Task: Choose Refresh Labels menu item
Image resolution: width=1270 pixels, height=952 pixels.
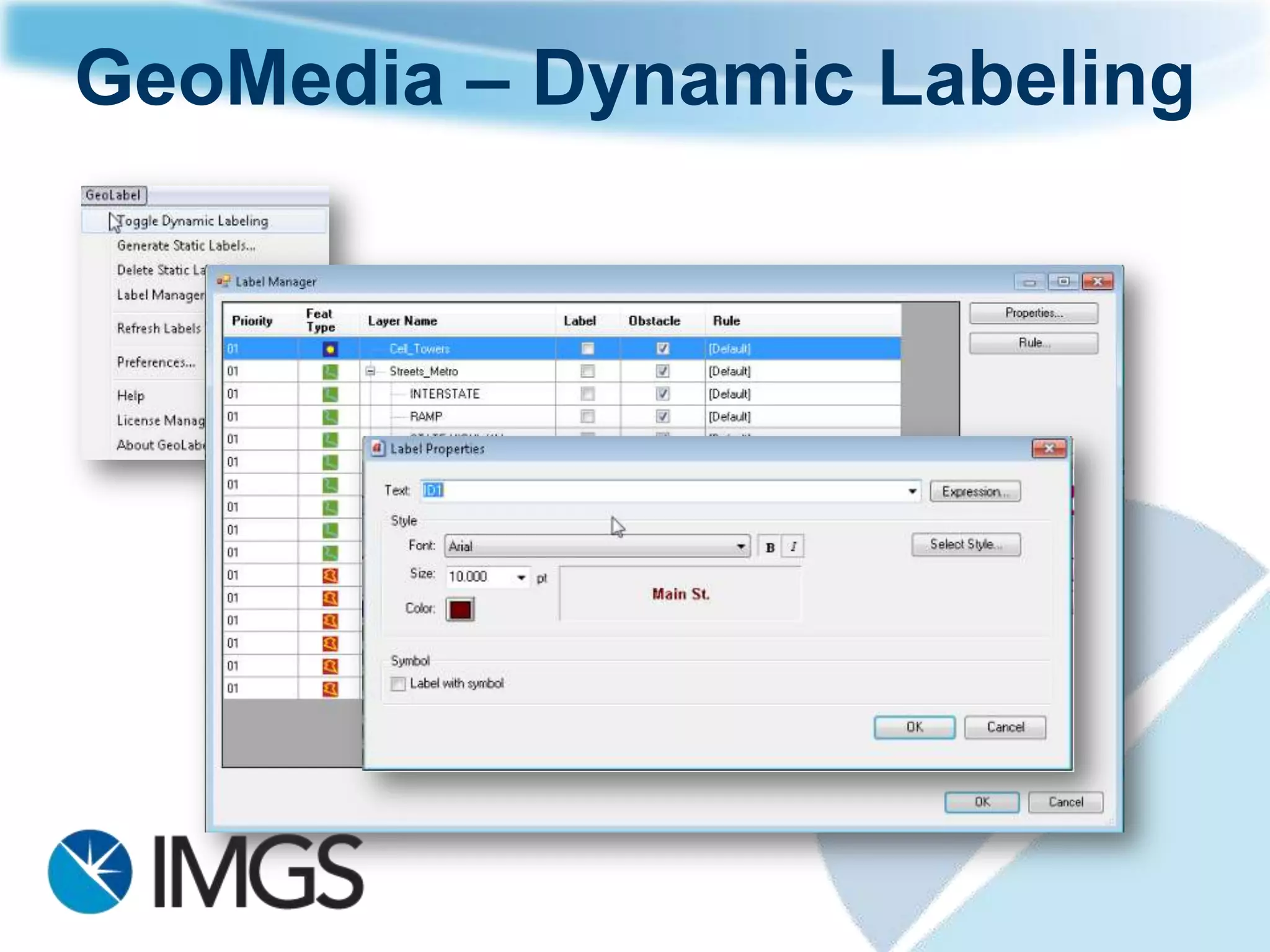Action: 159,328
